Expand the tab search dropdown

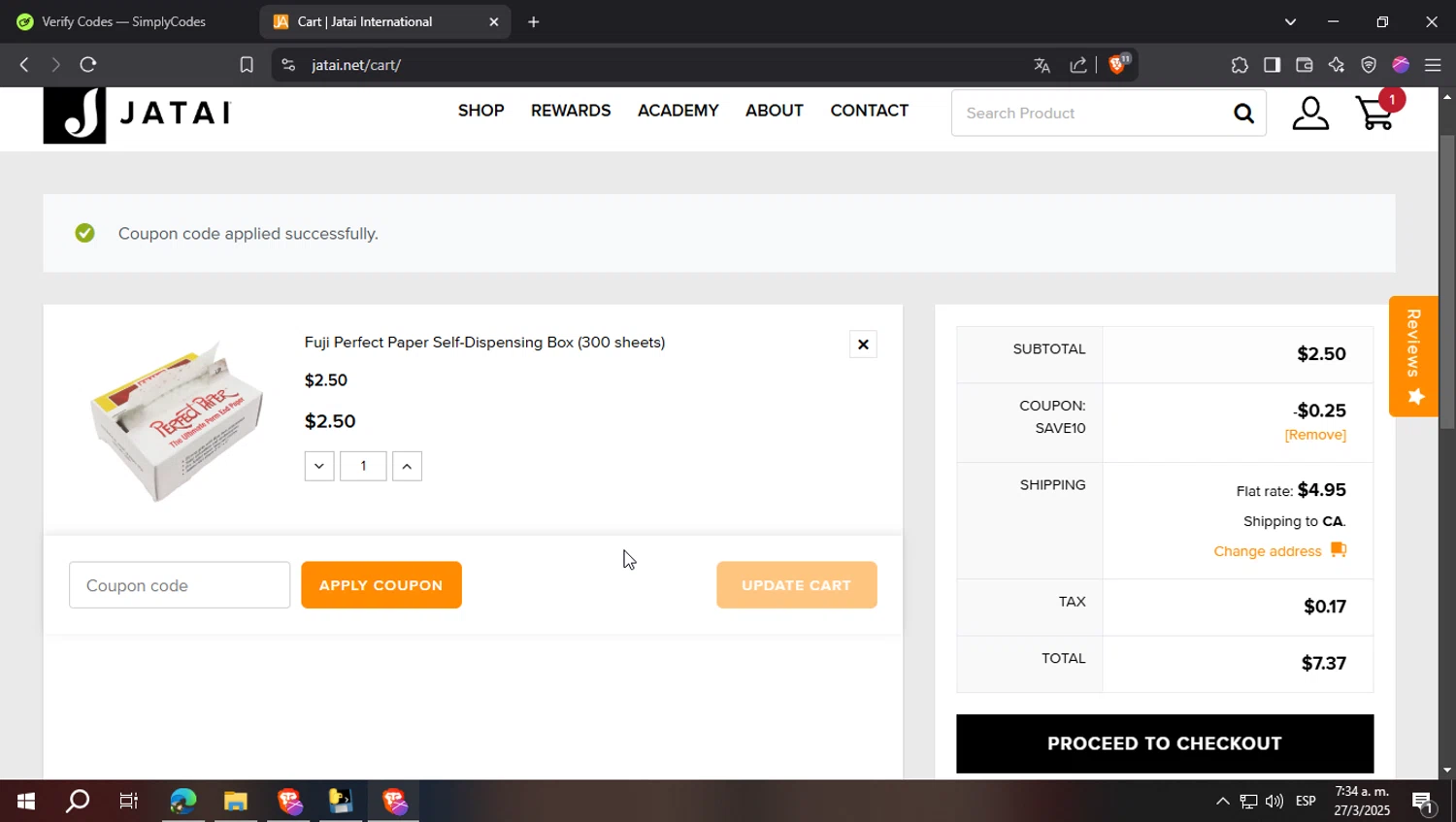[1290, 21]
